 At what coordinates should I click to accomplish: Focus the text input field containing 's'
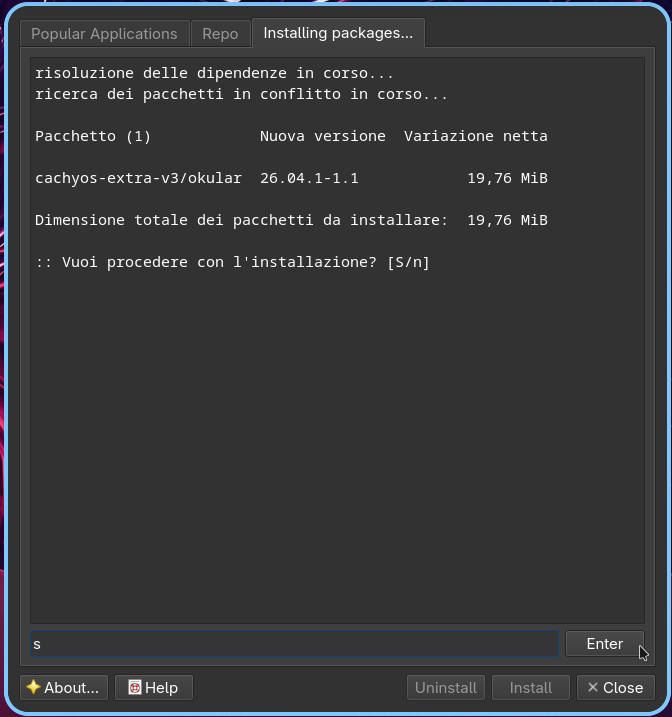(294, 644)
